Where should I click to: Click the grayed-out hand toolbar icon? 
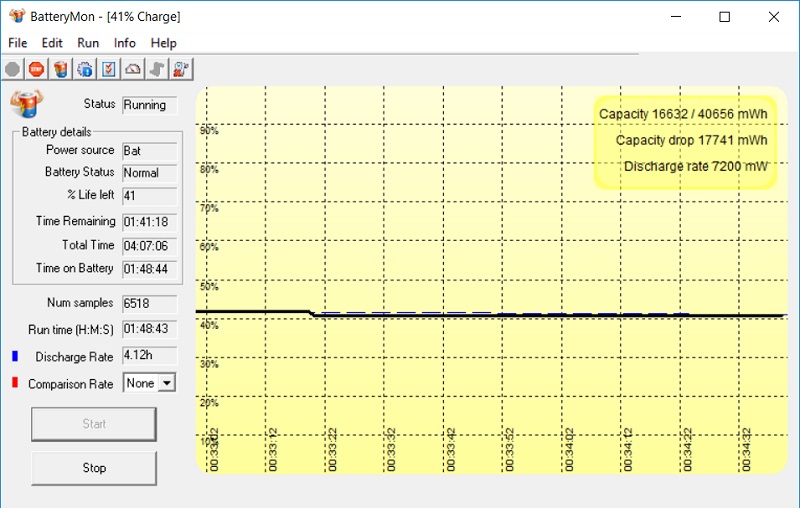[x=157, y=69]
